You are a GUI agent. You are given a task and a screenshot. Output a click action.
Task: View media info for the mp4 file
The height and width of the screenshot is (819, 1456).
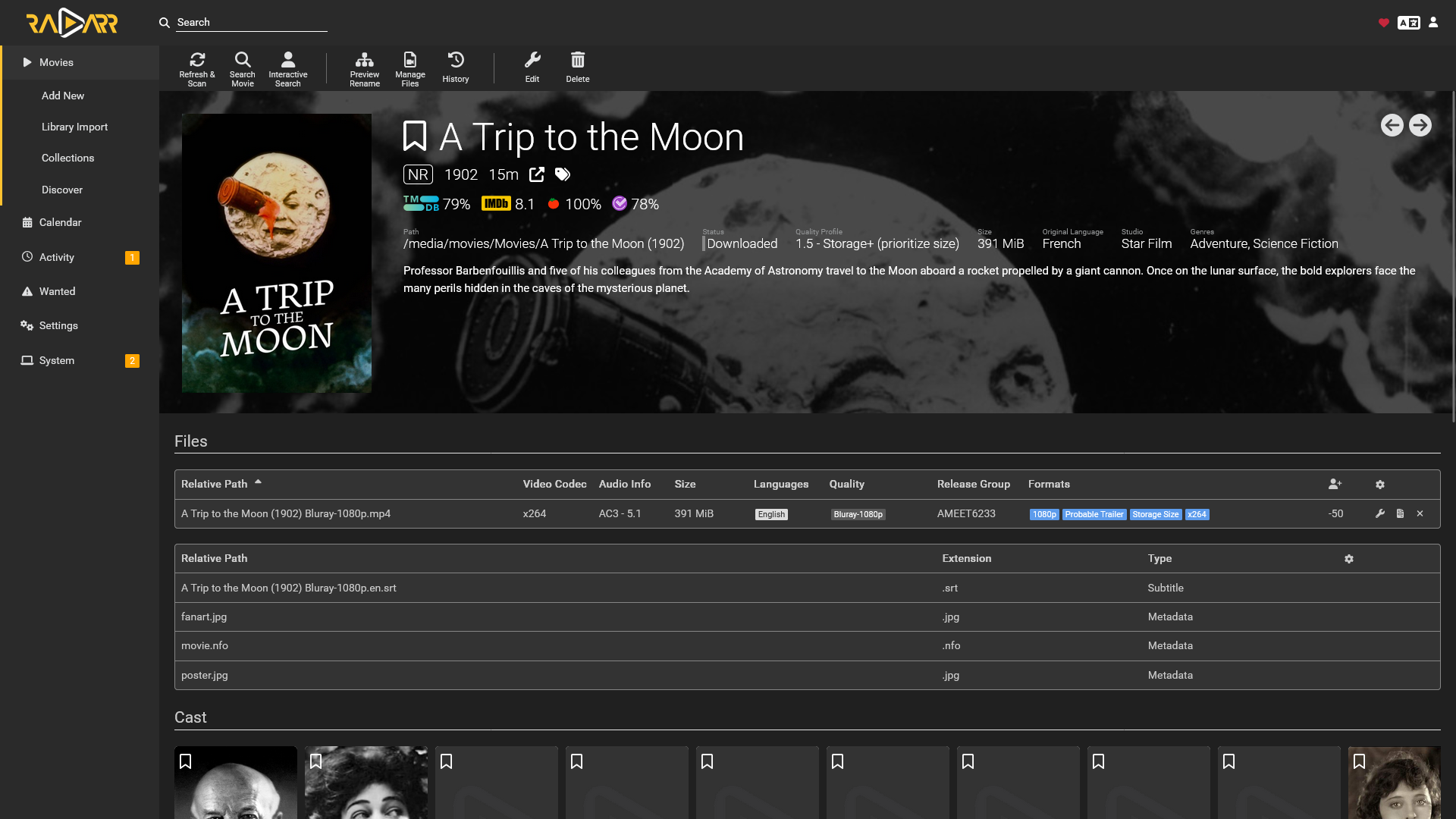[1400, 513]
